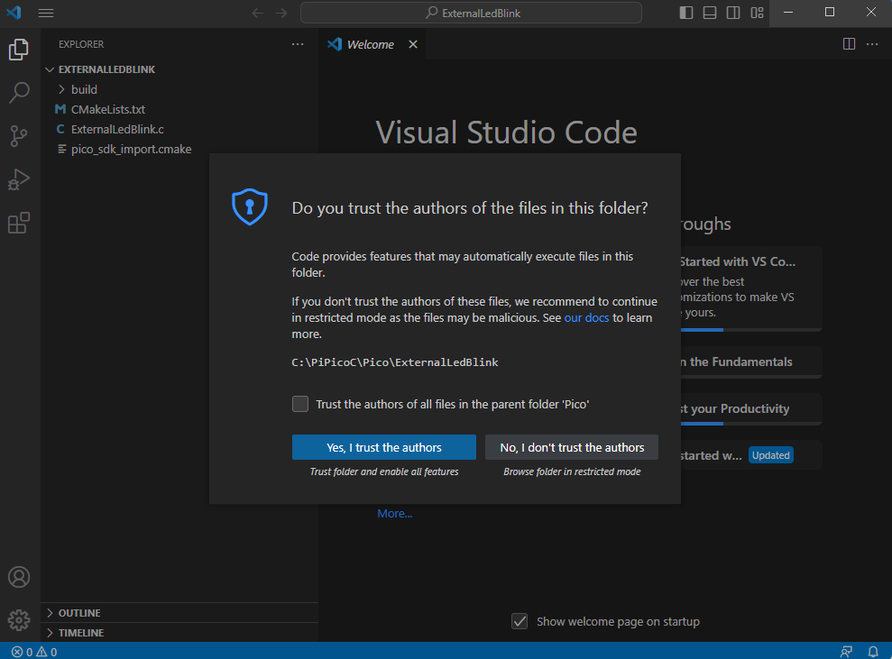Go forward with the right arrow
Screen dimensions: 892x659
tap(282, 13)
